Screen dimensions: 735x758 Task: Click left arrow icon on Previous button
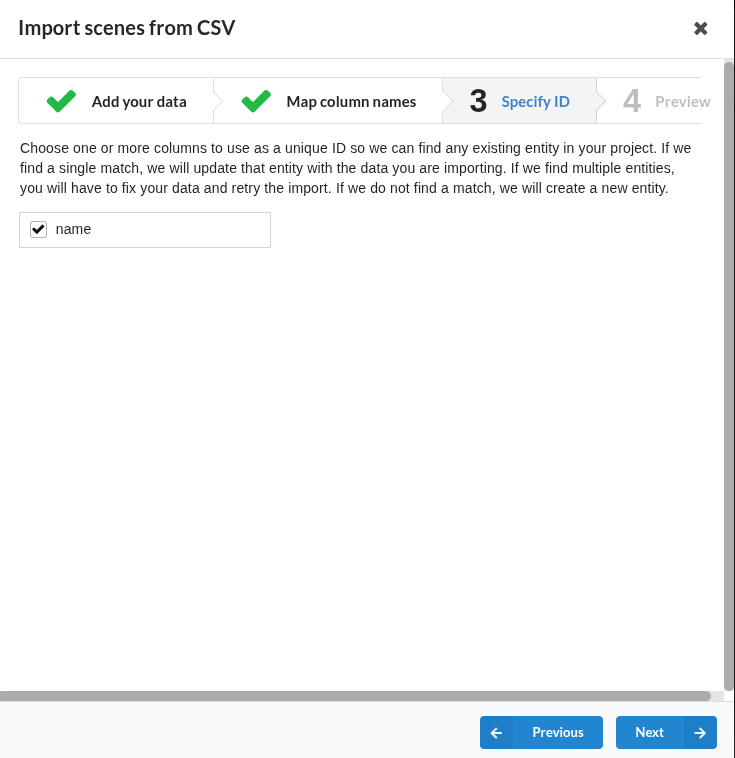coord(496,732)
